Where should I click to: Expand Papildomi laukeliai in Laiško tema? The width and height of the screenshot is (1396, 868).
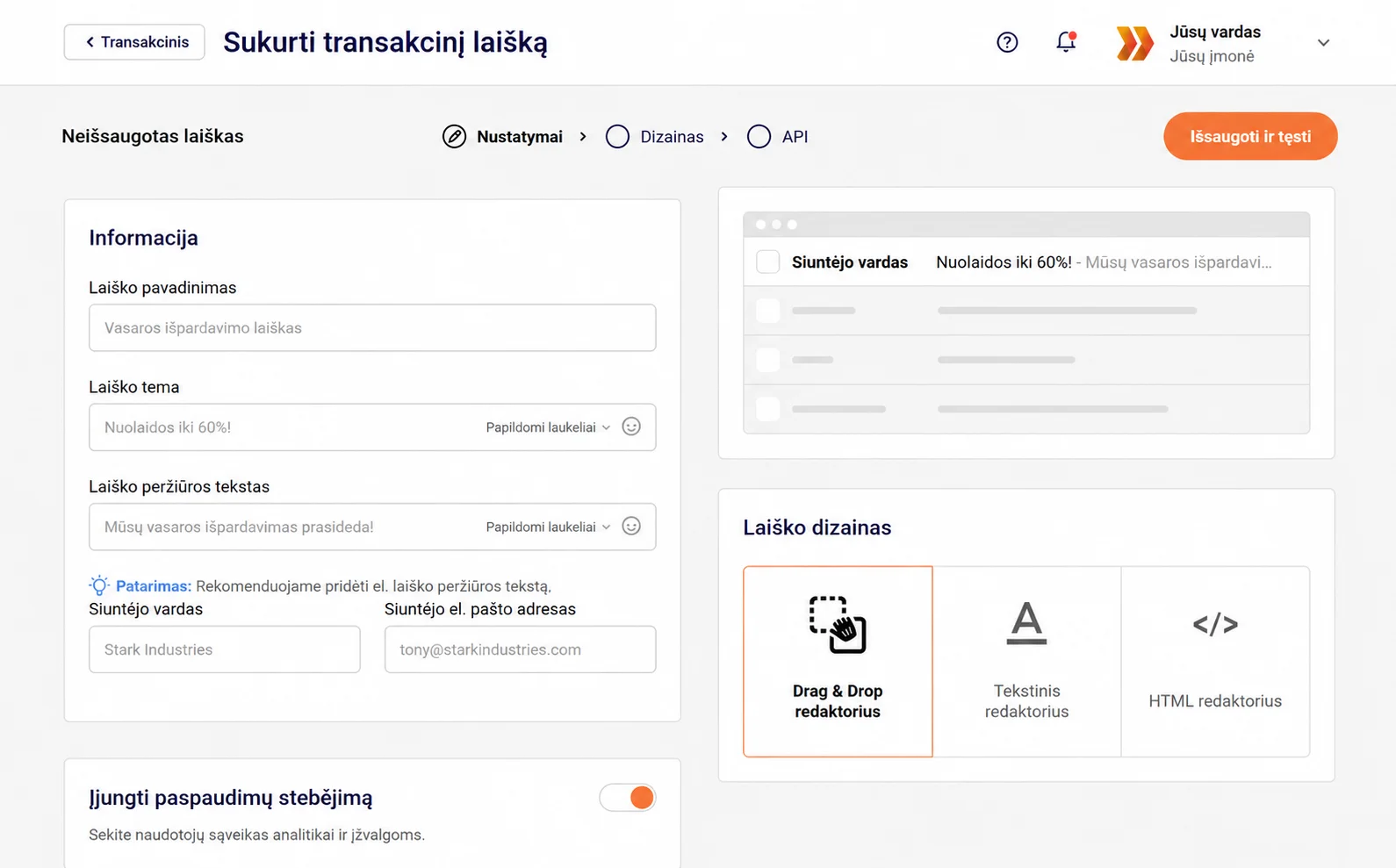[548, 427]
